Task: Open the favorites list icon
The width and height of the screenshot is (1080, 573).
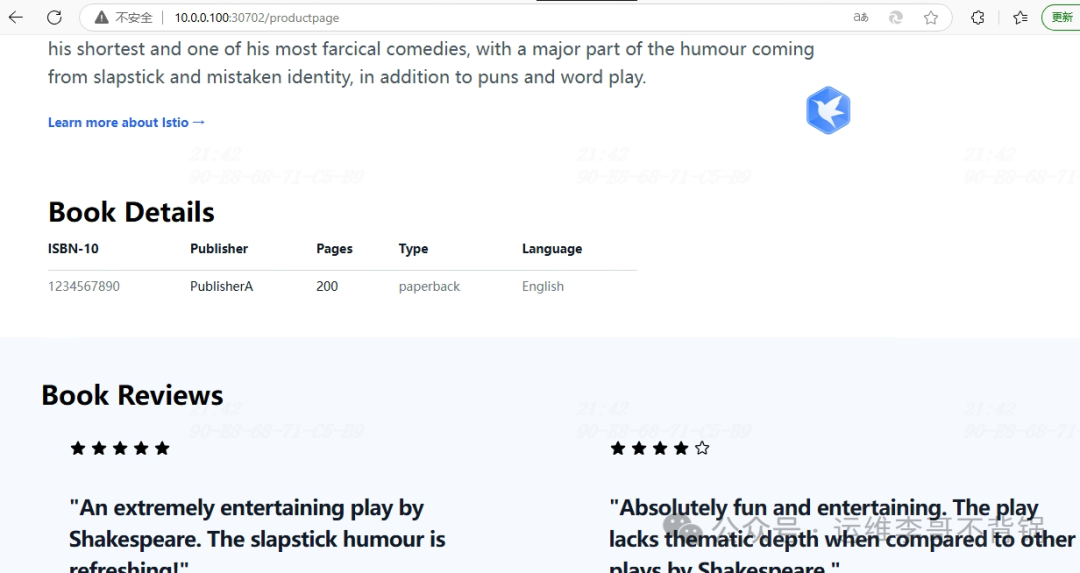Action: [x=1020, y=17]
